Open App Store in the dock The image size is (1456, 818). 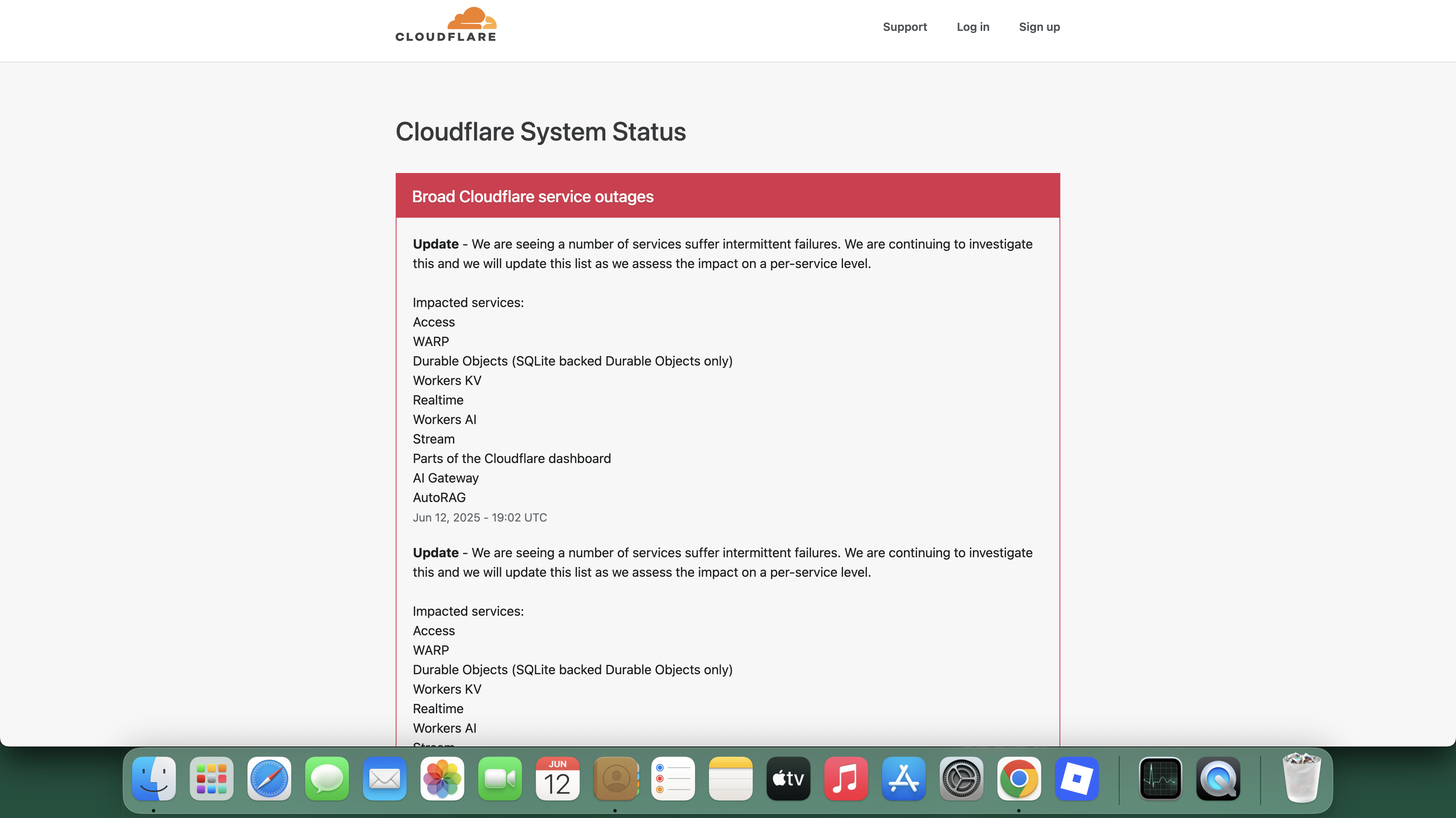pos(903,779)
